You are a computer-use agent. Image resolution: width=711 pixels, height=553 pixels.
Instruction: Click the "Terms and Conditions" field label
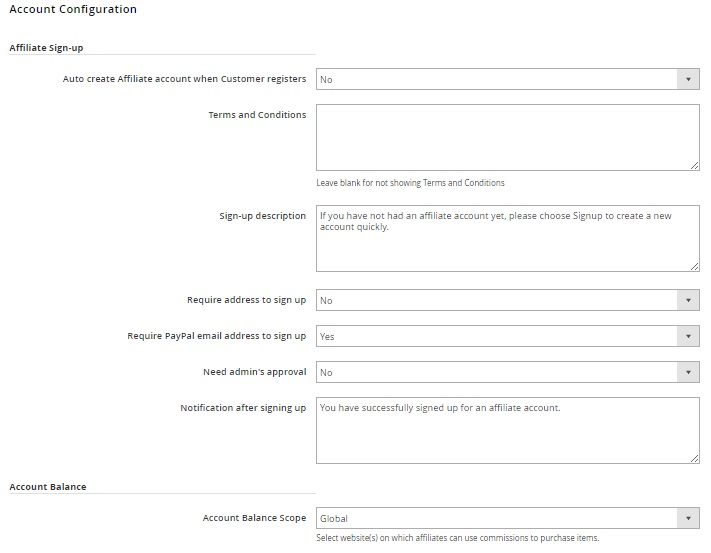coord(257,115)
